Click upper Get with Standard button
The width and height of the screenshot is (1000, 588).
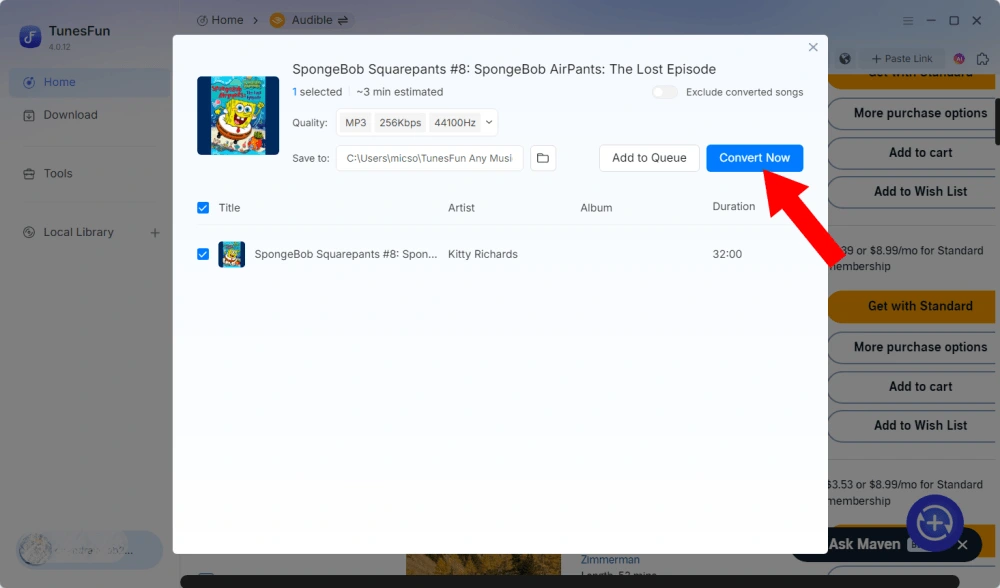tap(912, 80)
